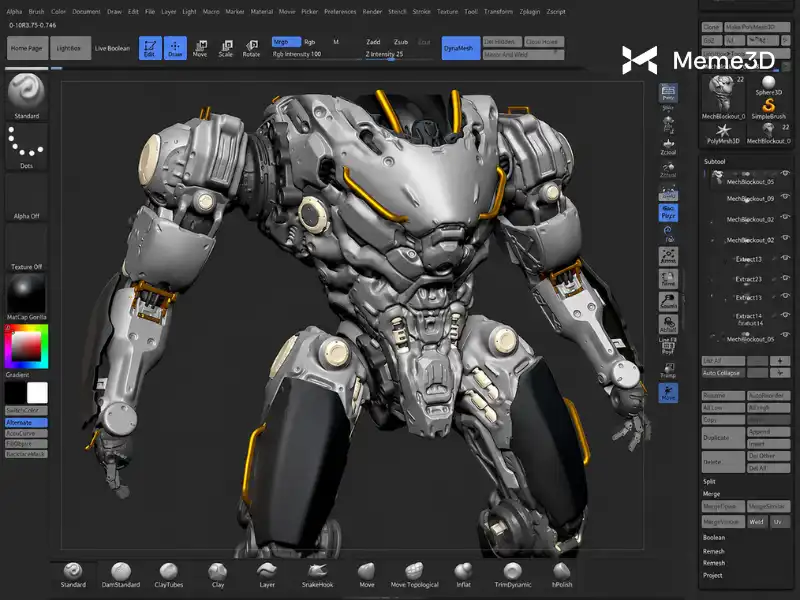
Task: Enable Zadd mode
Action: [373, 42]
